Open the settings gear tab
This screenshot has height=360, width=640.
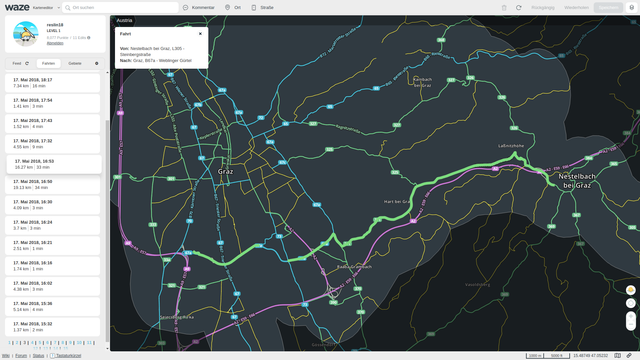click(x=97, y=63)
